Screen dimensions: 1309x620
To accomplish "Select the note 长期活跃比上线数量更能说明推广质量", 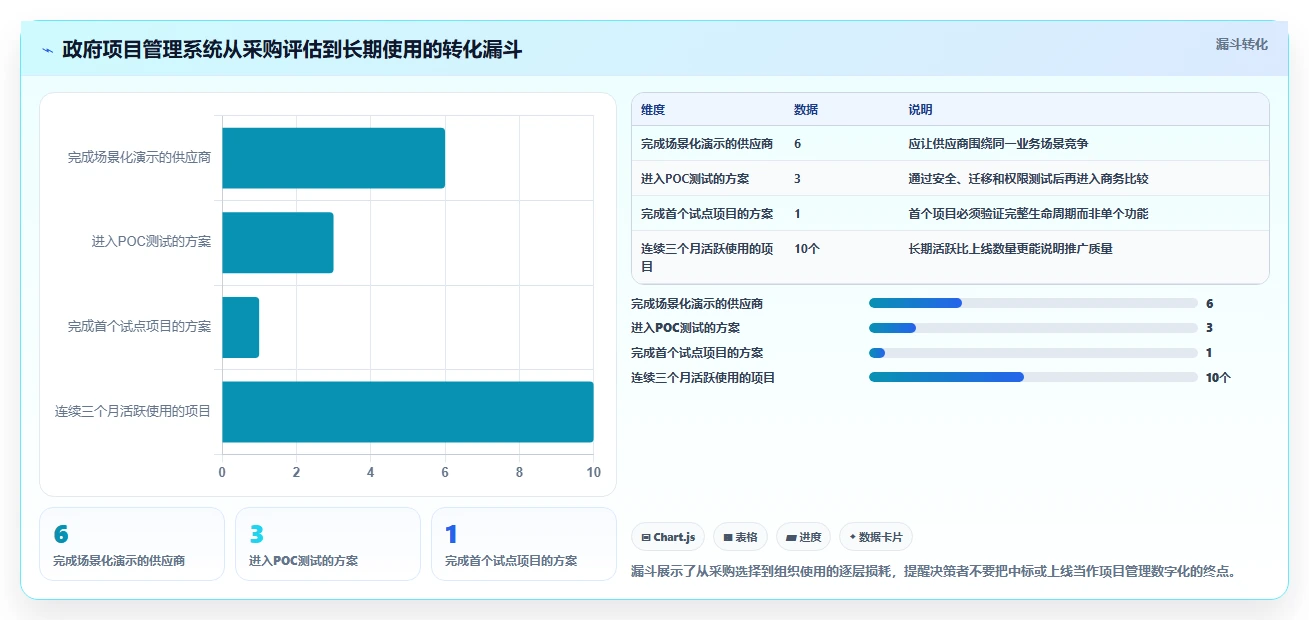I will click(1010, 249).
